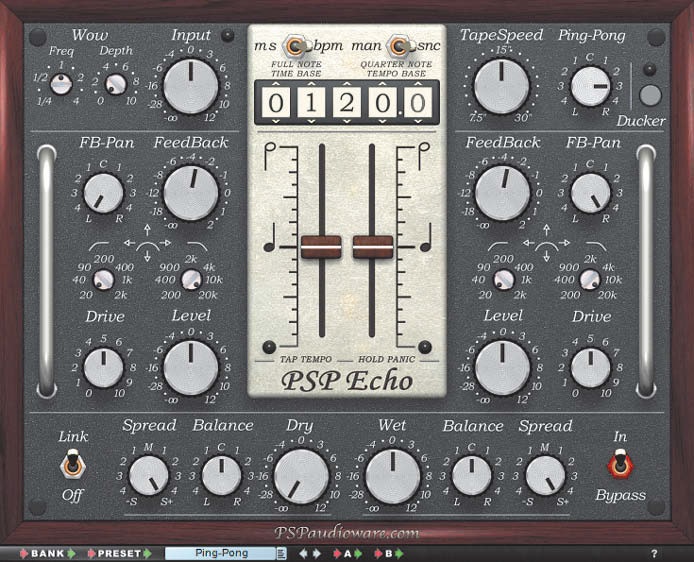Click the HOLD PANIC black button

(x=425, y=347)
